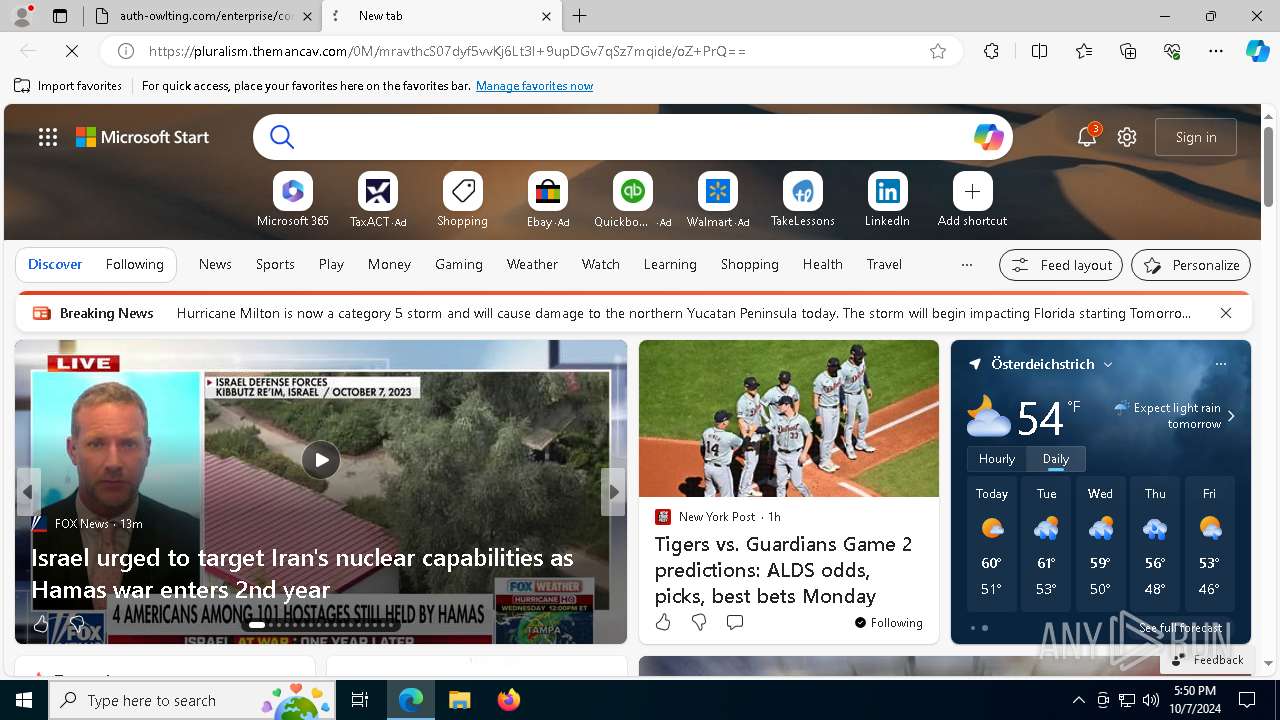This screenshot has width=1280, height=720.
Task: Click the Add shortcut plus tile
Action: click(x=972, y=191)
